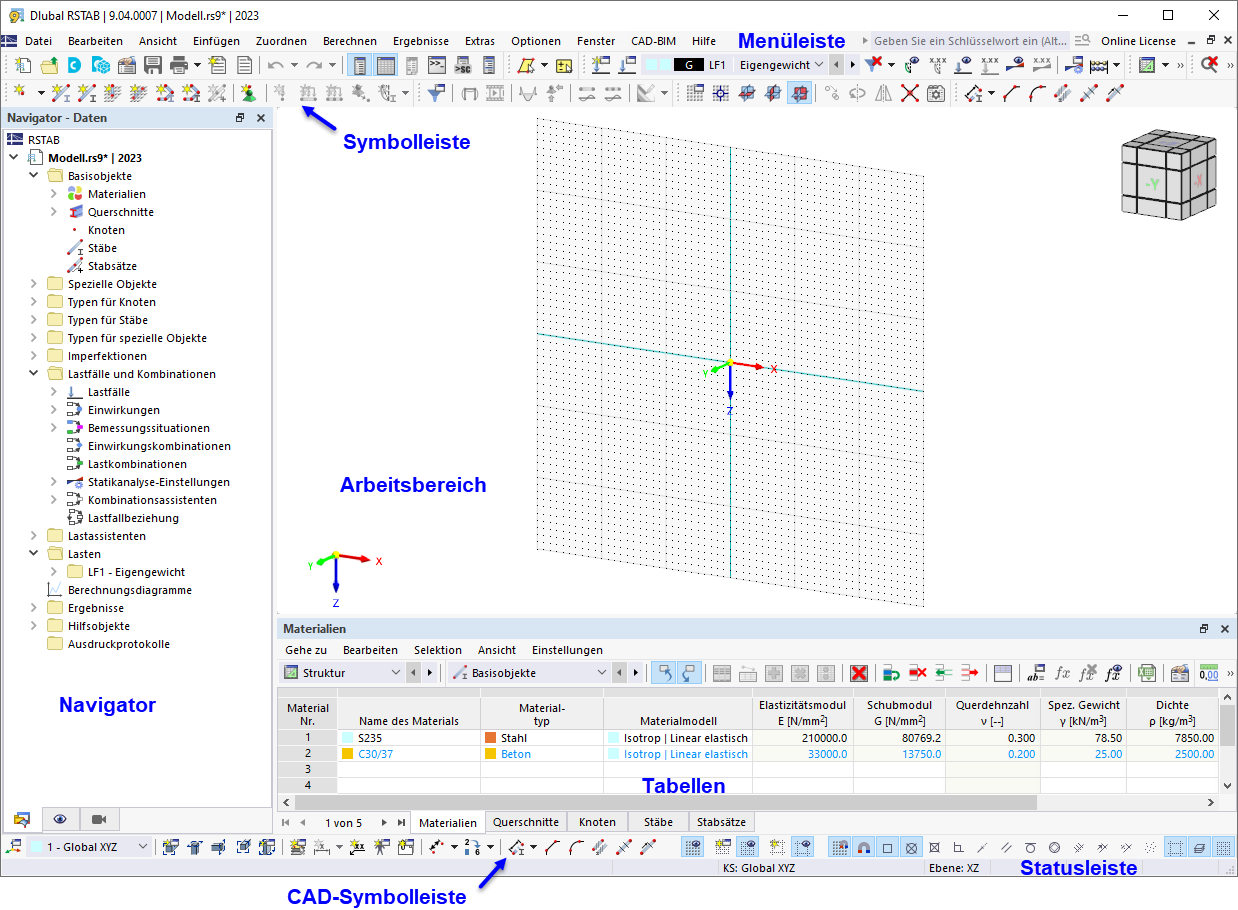This screenshot has height=910, width=1238.
Task: Close the Navigator - Daten panel
Action: tap(261, 118)
